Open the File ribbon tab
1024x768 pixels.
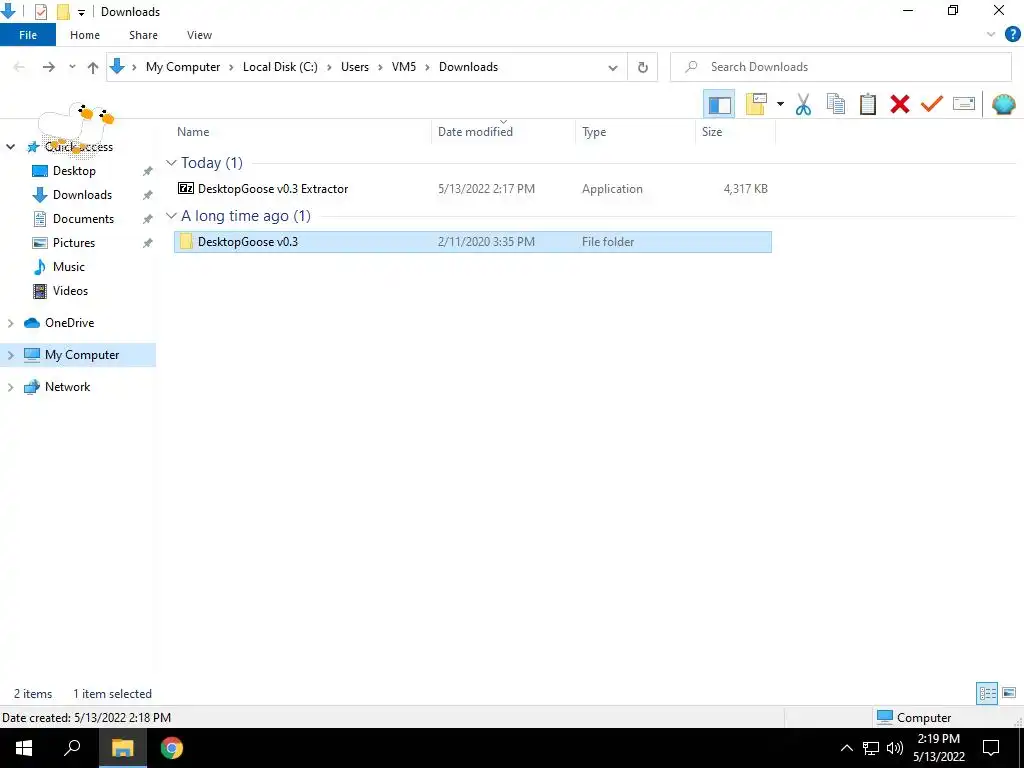28,35
